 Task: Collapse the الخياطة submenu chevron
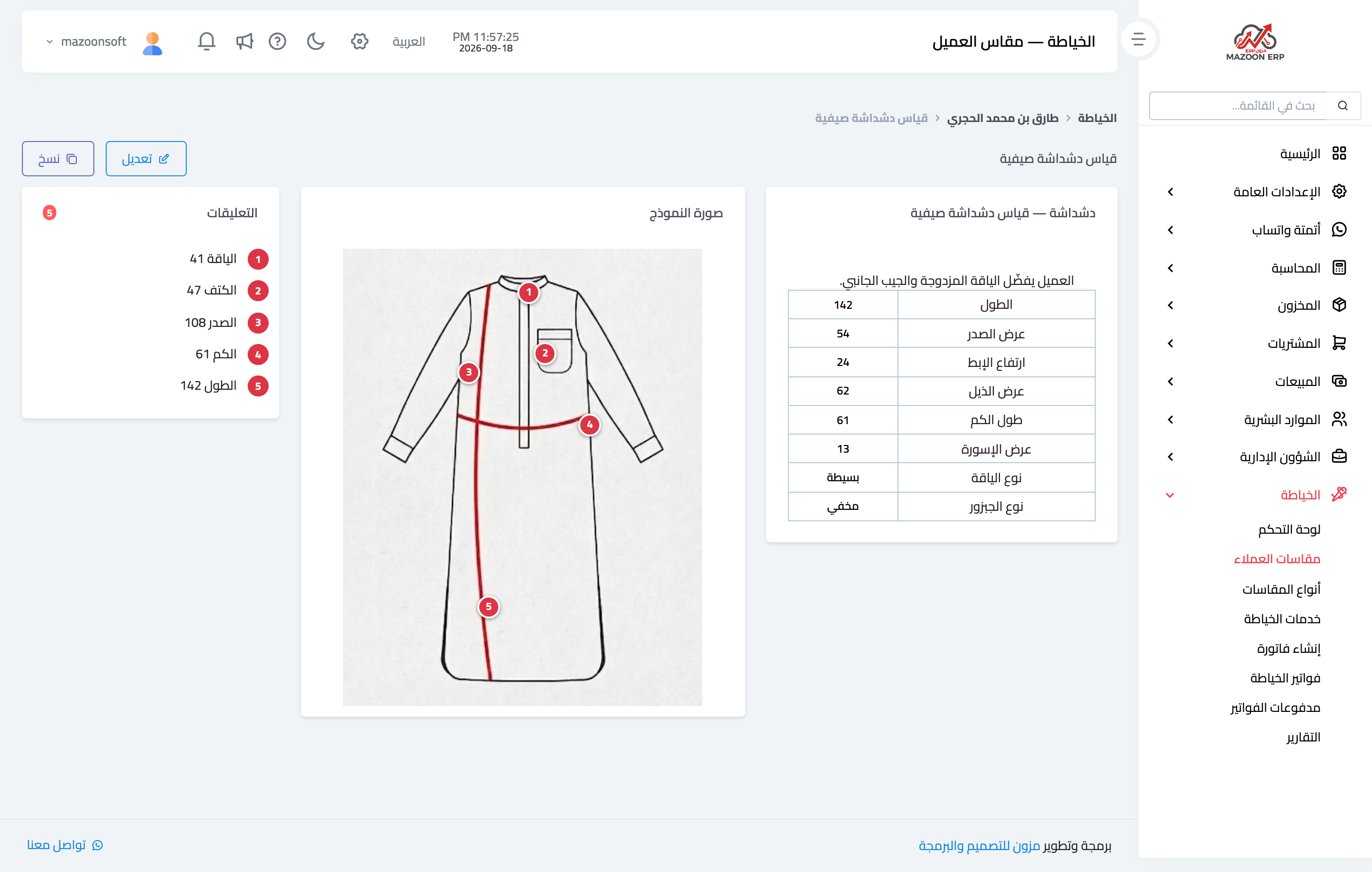[1170, 495]
